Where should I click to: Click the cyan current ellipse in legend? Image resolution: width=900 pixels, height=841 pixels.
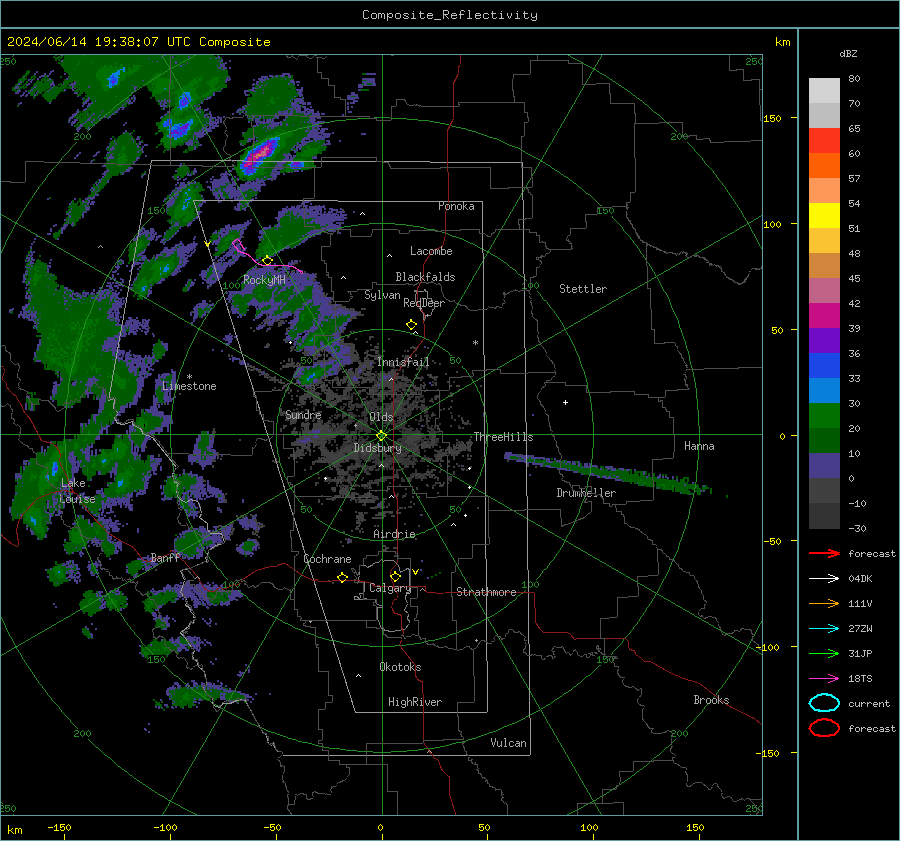[x=824, y=703]
